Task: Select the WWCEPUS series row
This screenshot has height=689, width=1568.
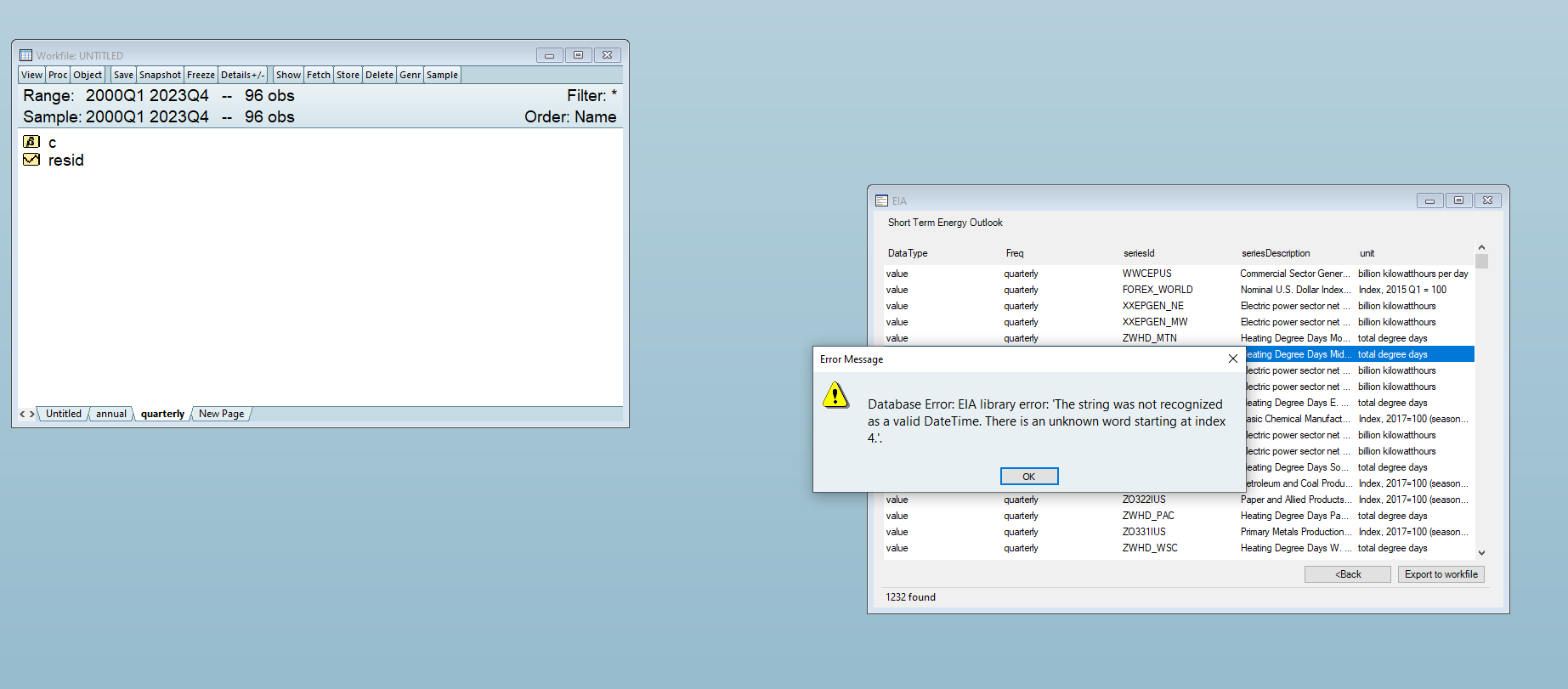Action: pyautogui.click(x=1146, y=274)
